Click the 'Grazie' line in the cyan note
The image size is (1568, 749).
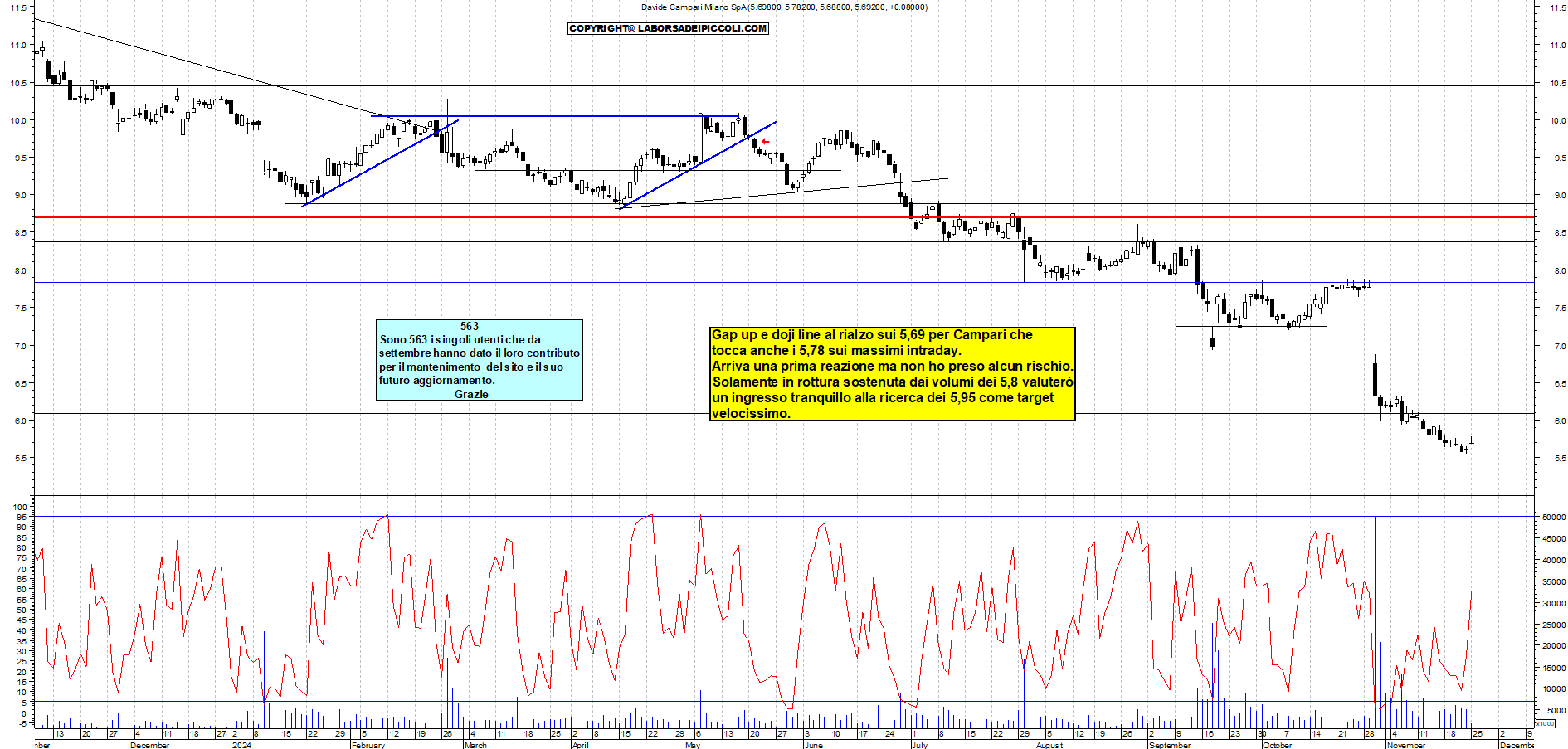(471, 394)
